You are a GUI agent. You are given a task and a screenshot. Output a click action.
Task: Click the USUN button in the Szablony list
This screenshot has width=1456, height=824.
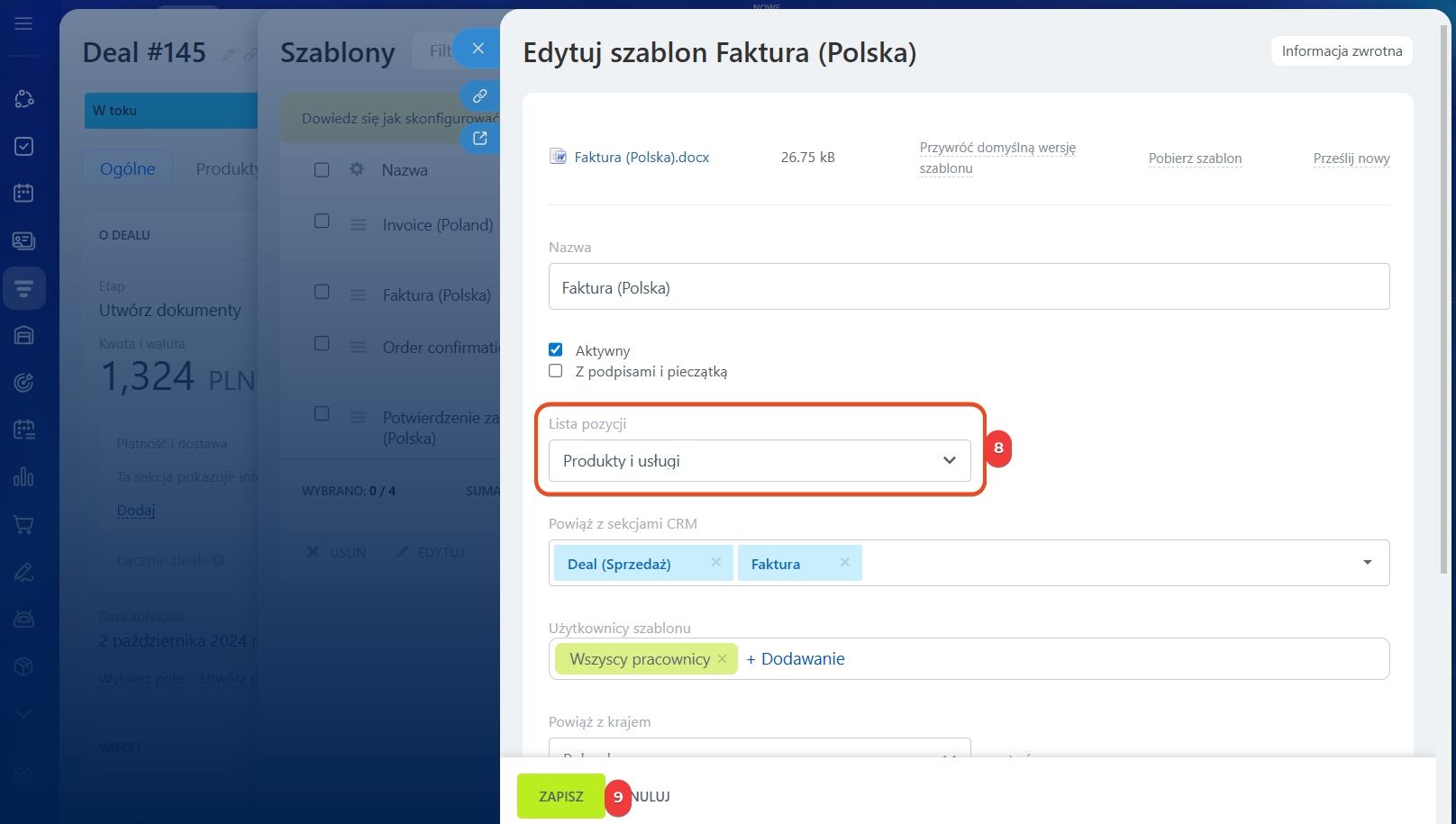(x=337, y=552)
